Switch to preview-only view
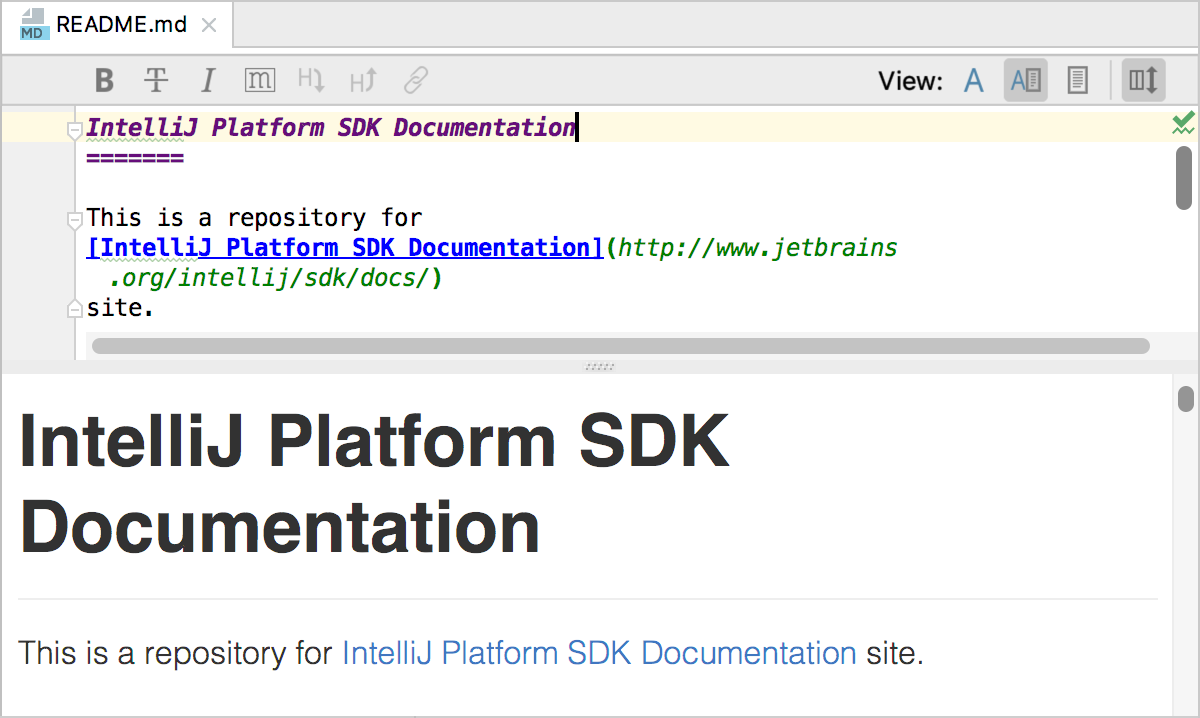This screenshot has height=718, width=1200. [1077, 80]
